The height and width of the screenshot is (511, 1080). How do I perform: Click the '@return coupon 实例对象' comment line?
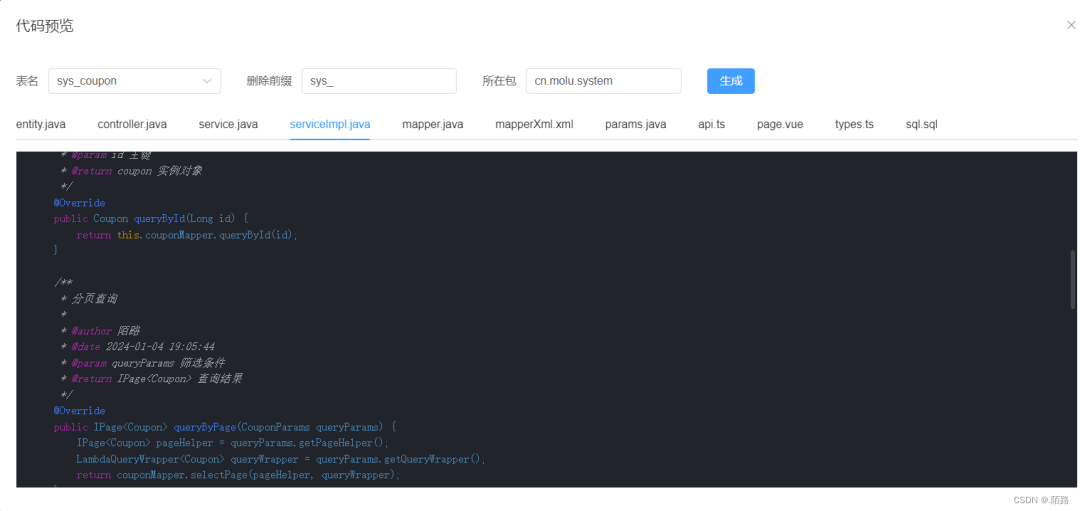click(131, 171)
